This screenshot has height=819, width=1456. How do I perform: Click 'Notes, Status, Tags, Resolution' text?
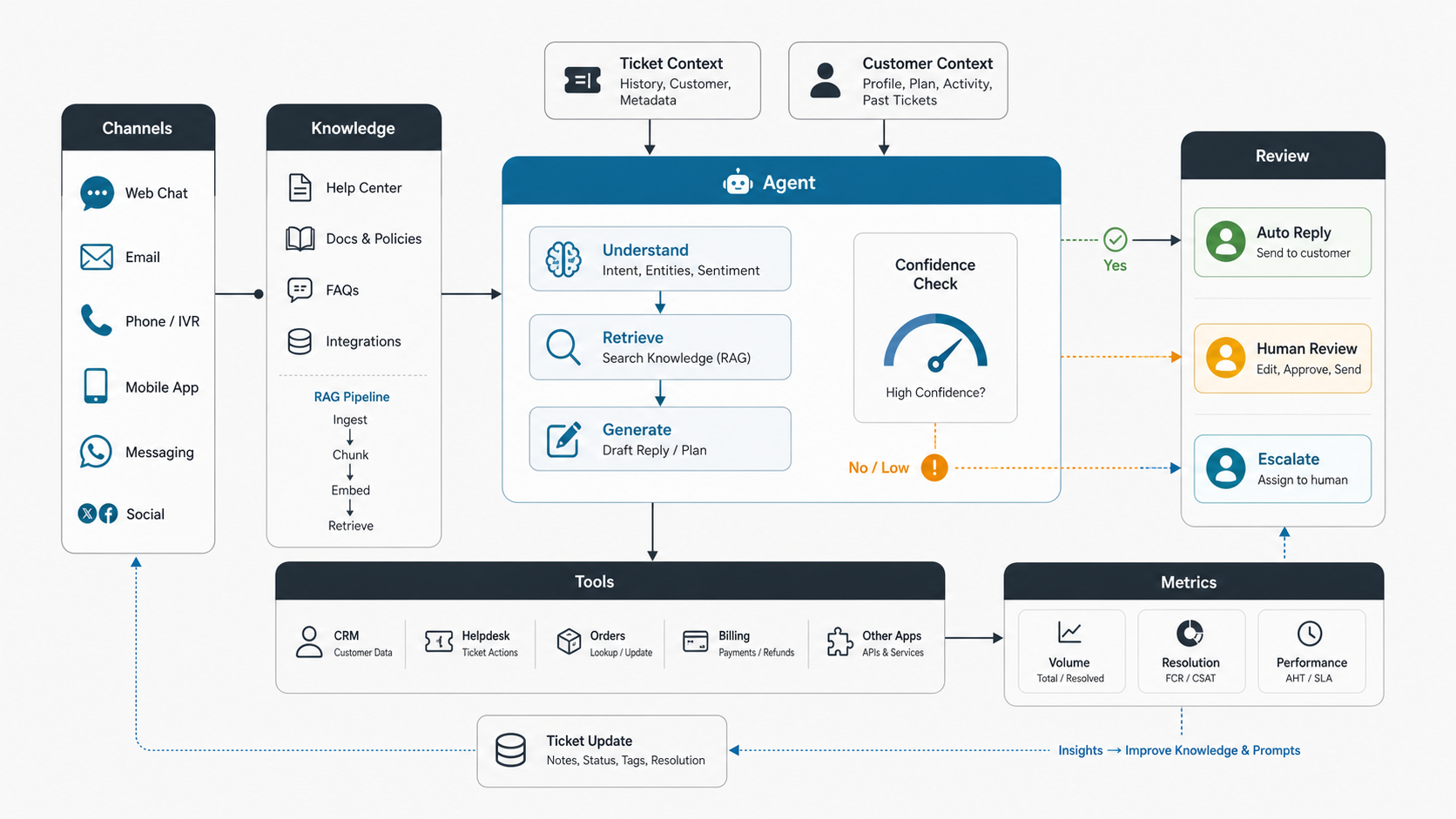625,761
